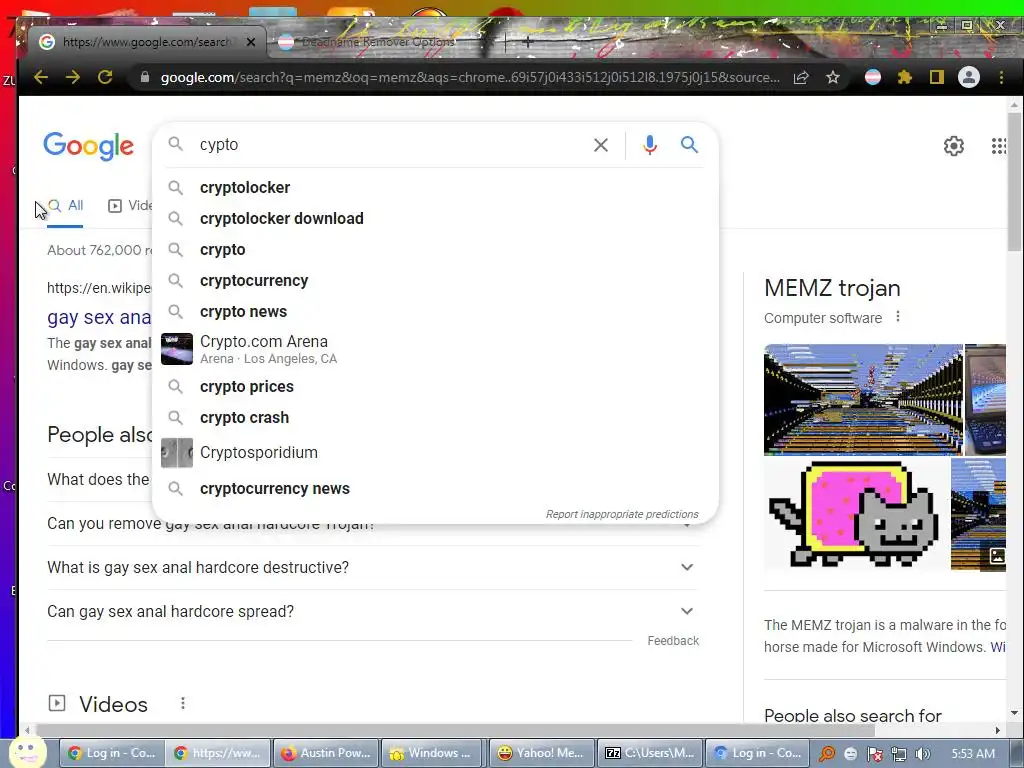
Task: Open Chrome's three-dot menu
Action: 1001,77
